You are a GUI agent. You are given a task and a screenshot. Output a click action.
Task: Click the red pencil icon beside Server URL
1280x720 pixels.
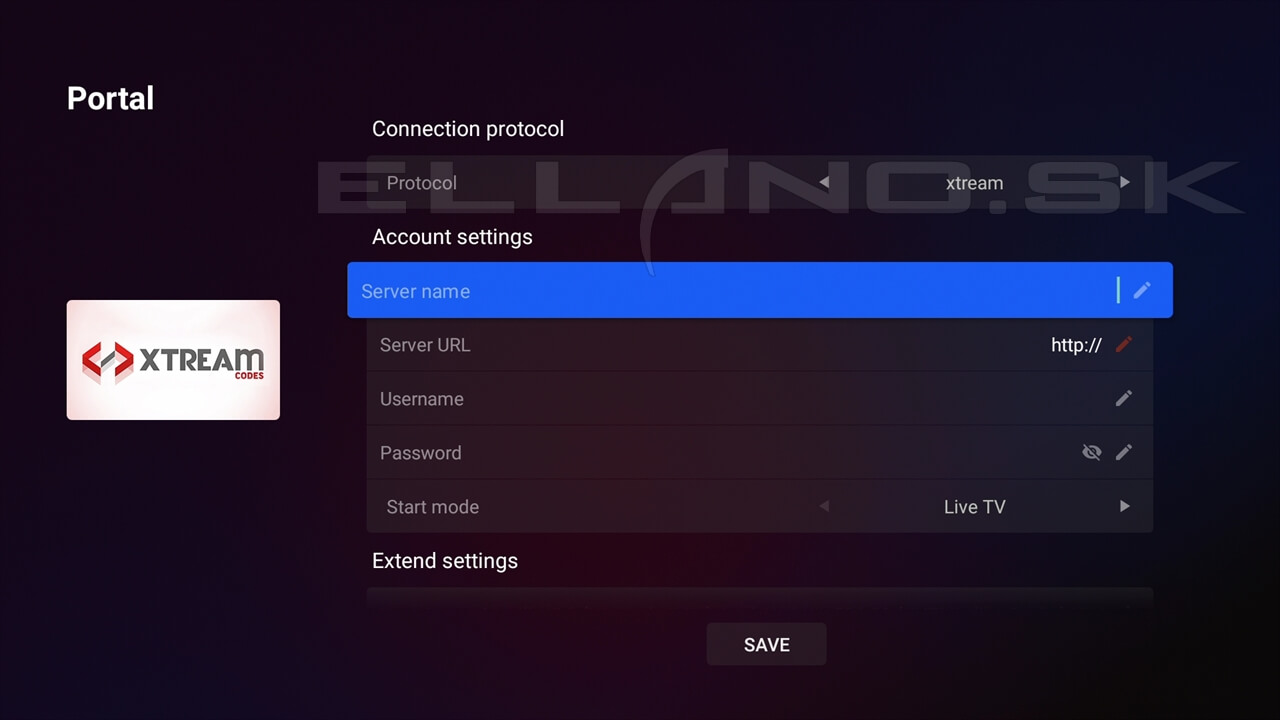click(x=1124, y=344)
